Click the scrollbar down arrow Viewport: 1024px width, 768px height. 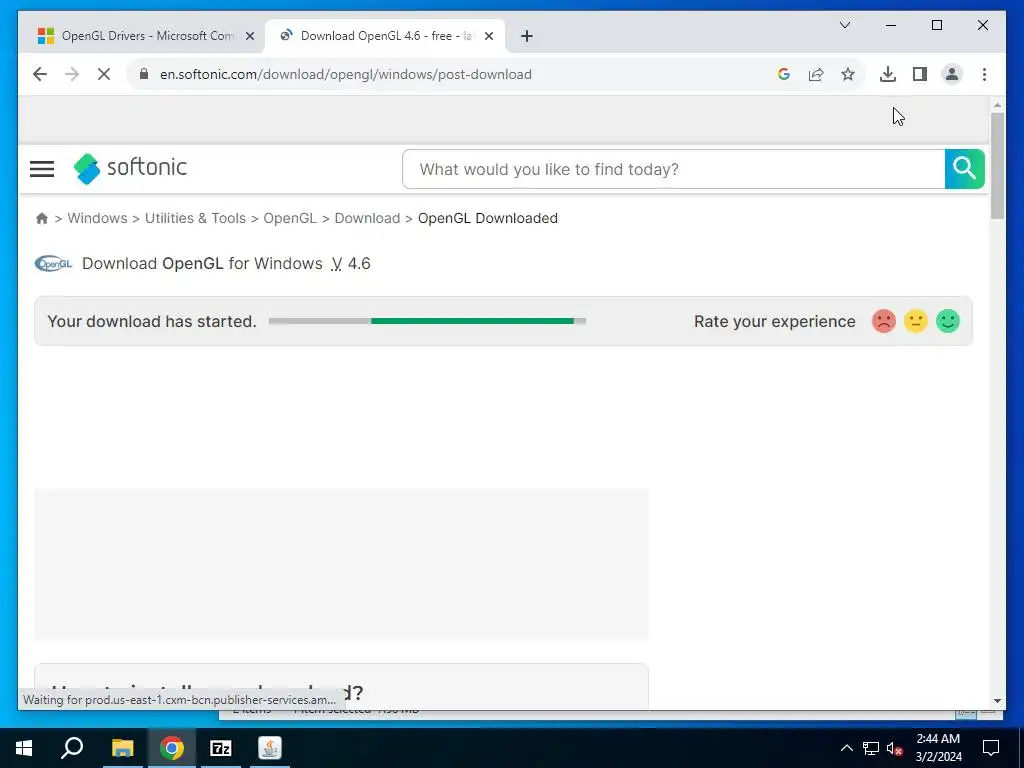(997, 701)
